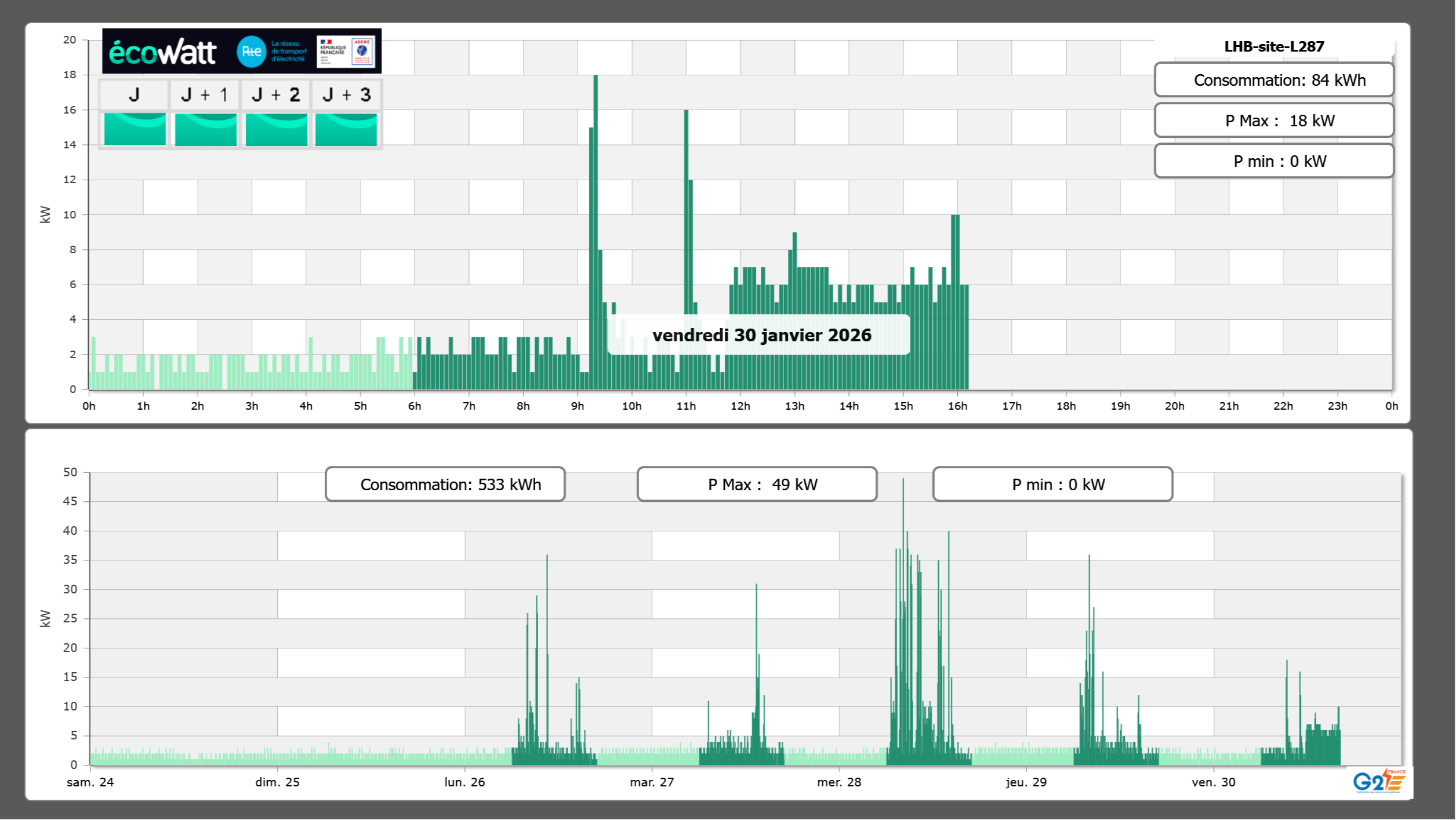Click the RTE round logo

coord(251,52)
